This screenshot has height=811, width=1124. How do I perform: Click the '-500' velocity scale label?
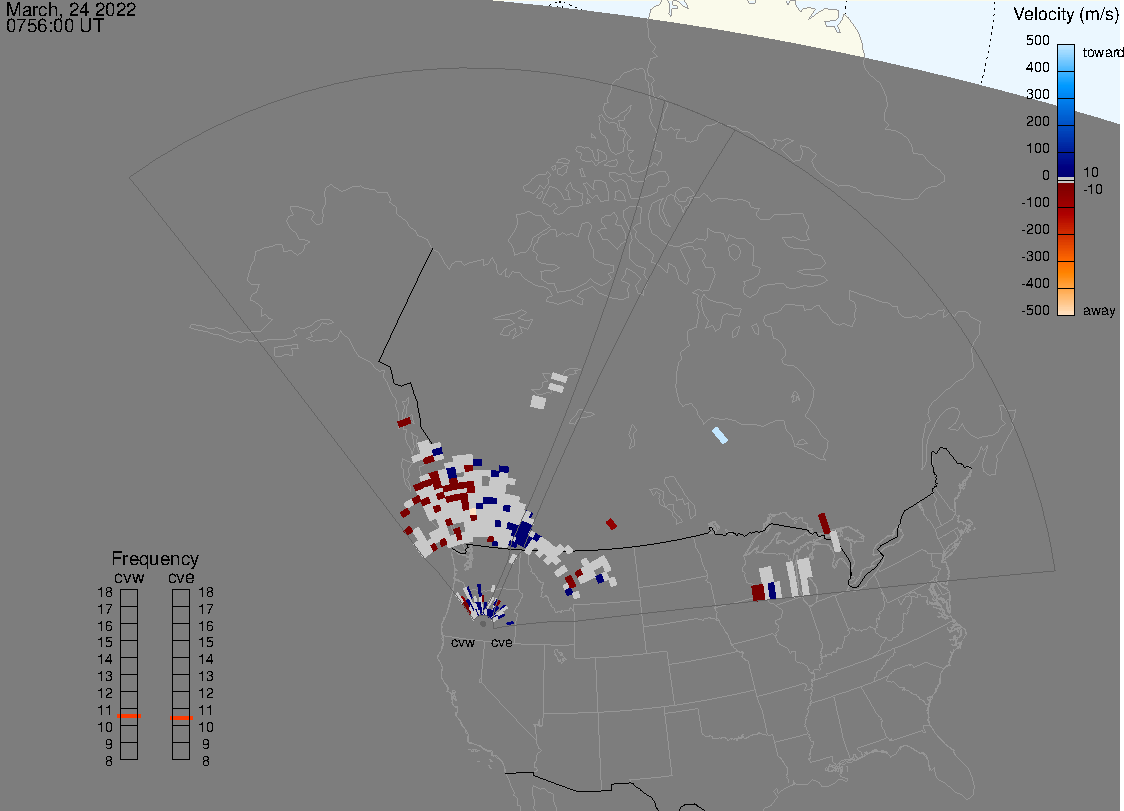click(1035, 310)
